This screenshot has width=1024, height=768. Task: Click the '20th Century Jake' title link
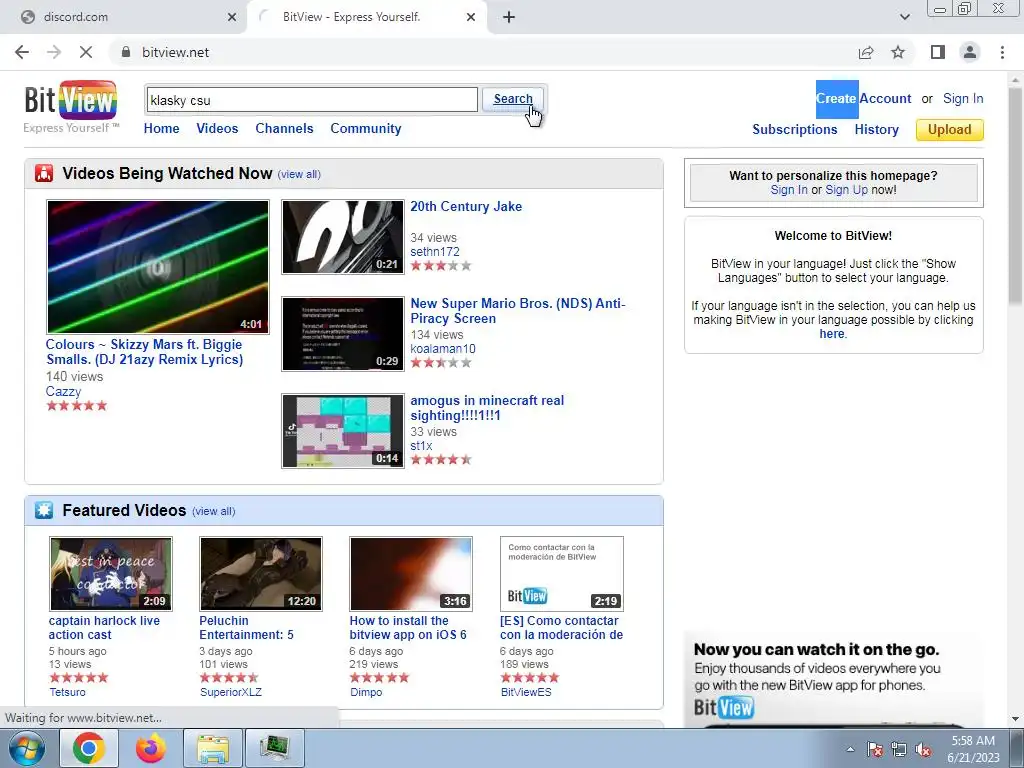point(466,206)
